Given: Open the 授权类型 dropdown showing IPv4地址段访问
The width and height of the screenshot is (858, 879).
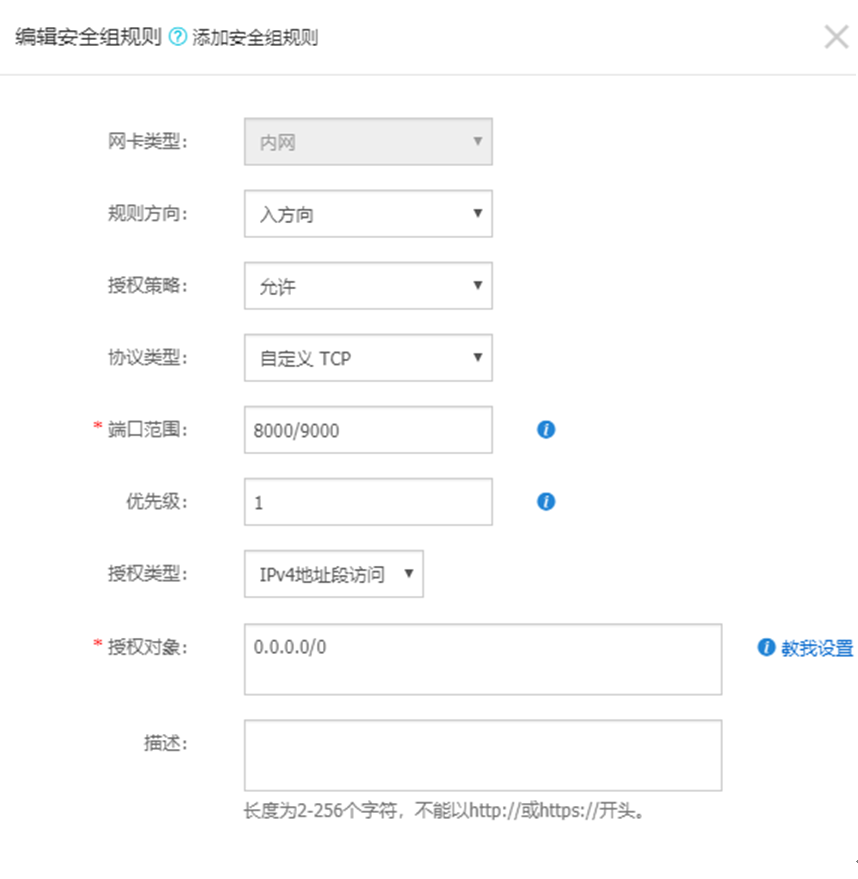Looking at the screenshot, I should click(333, 574).
